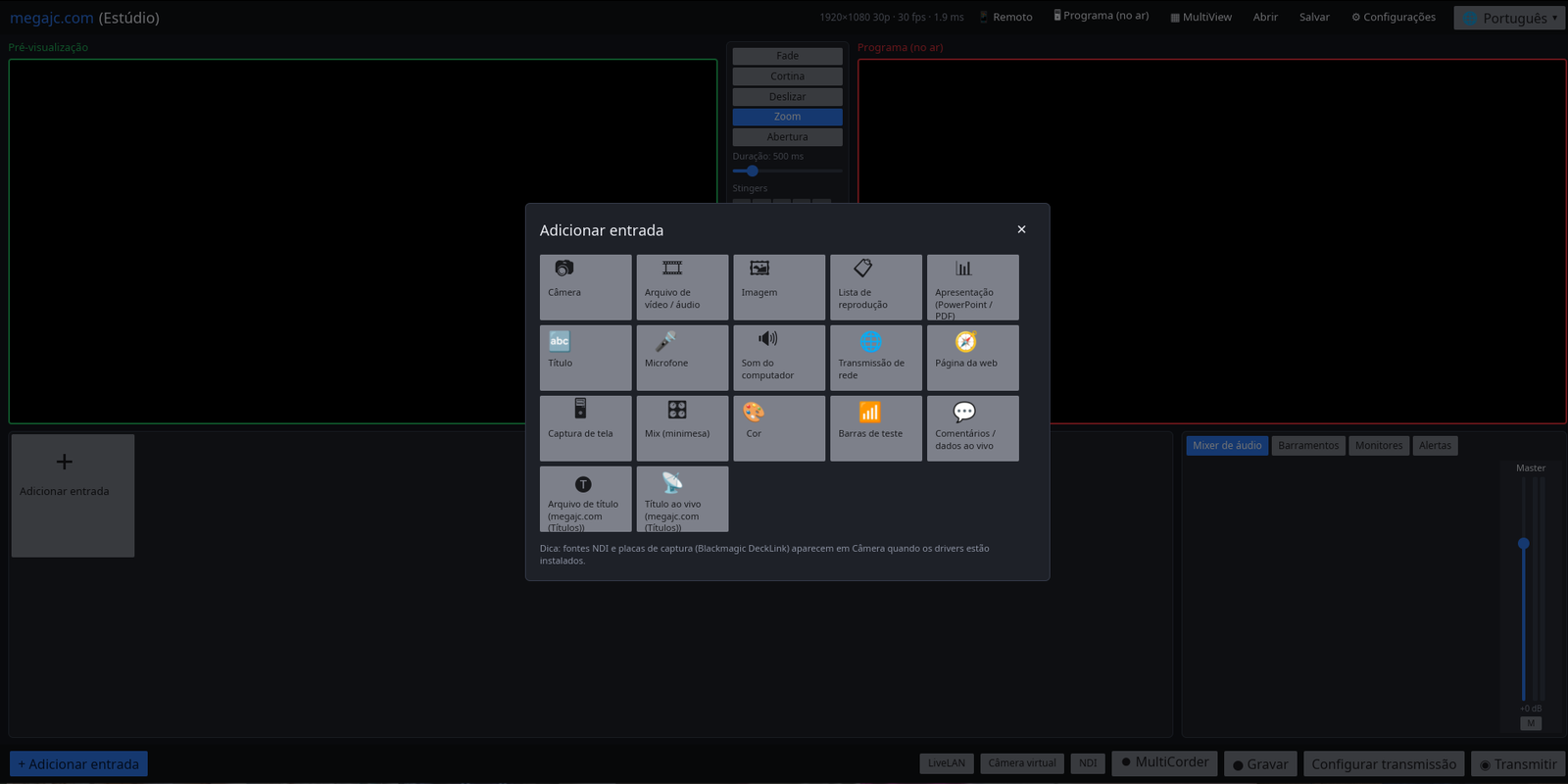Open the Monitores tab
The image size is (1568, 784).
(x=1379, y=446)
